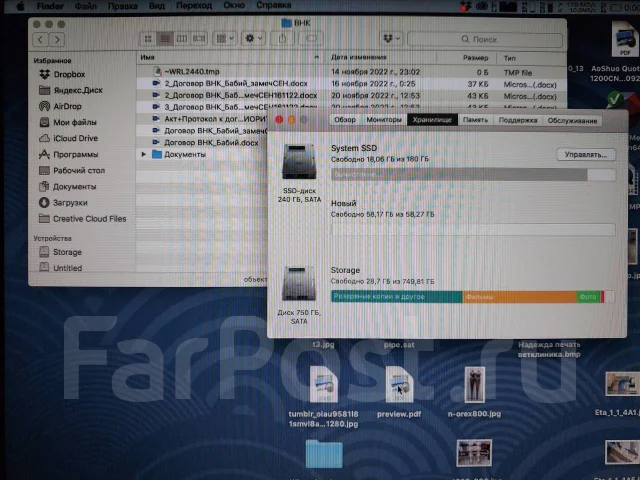Open the Поддержка tab
This screenshot has width=640, height=480.
(x=518, y=120)
